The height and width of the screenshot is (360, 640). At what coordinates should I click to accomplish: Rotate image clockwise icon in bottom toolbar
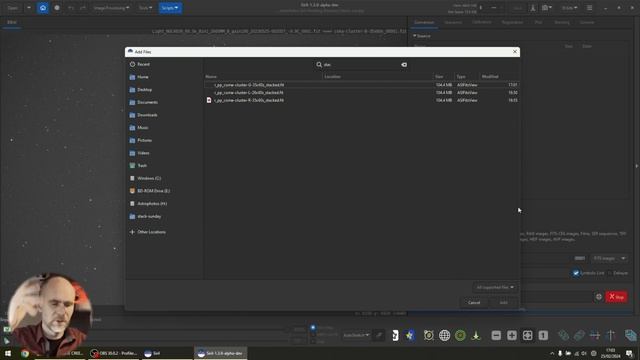[x=579, y=335]
